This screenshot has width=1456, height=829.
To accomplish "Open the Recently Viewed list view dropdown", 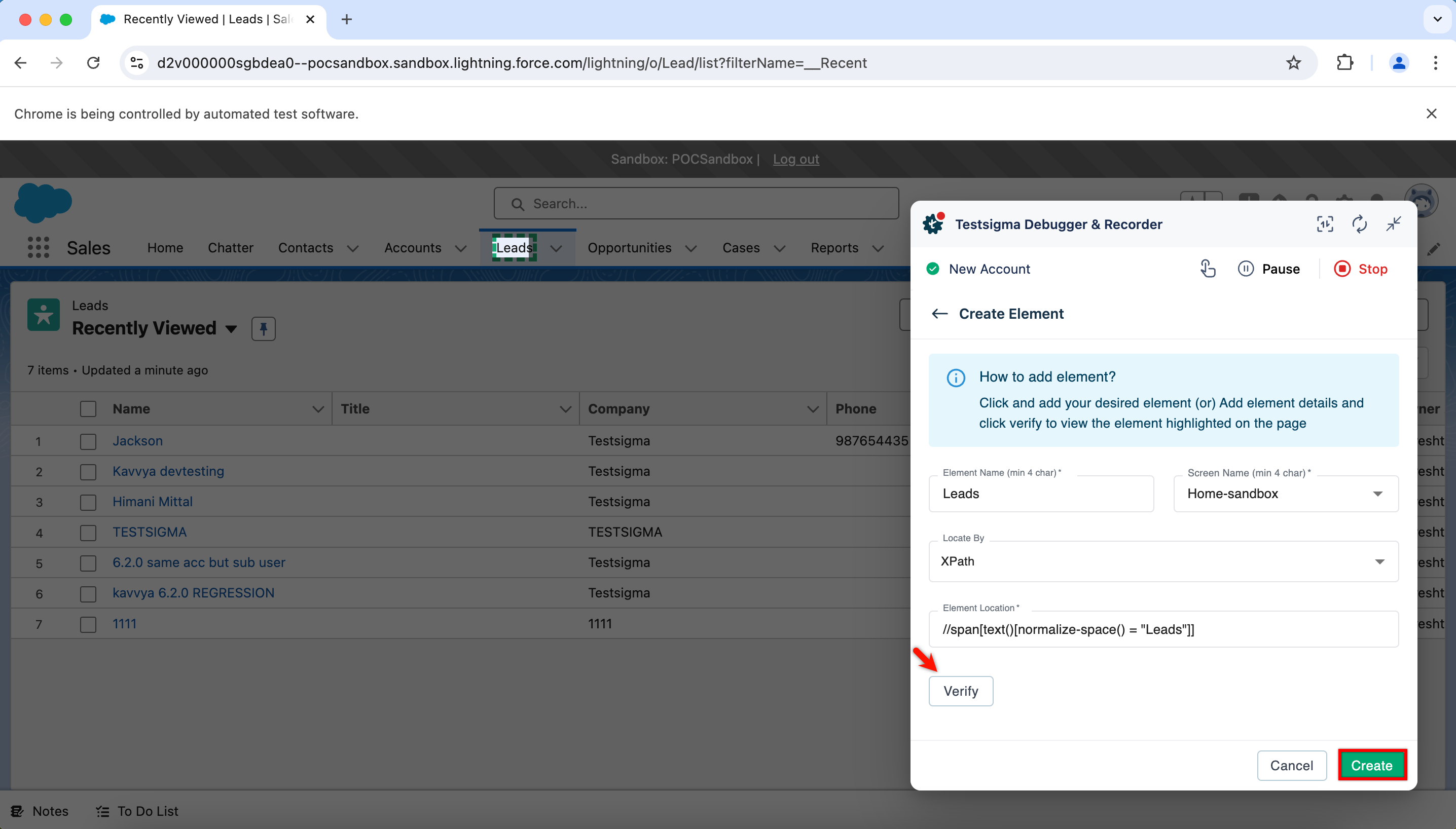I will click(231, 328).
